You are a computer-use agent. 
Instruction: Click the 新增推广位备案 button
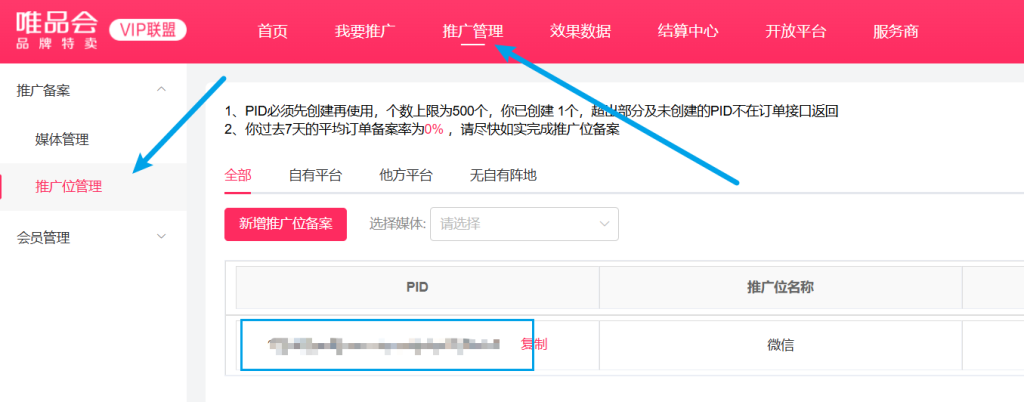[285, 224]
